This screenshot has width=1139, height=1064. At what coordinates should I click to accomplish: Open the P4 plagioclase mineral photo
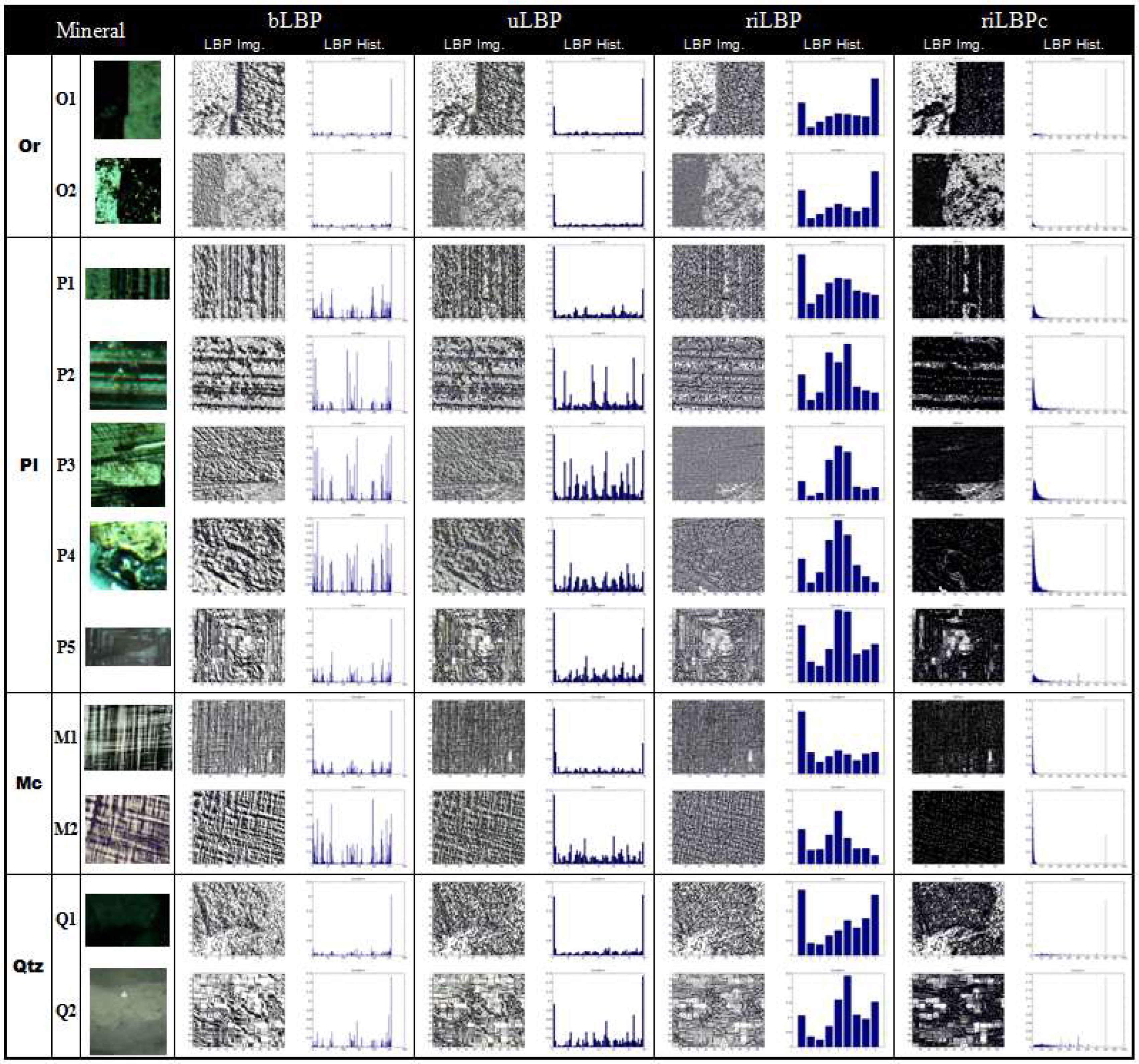[x=128, y=555]
